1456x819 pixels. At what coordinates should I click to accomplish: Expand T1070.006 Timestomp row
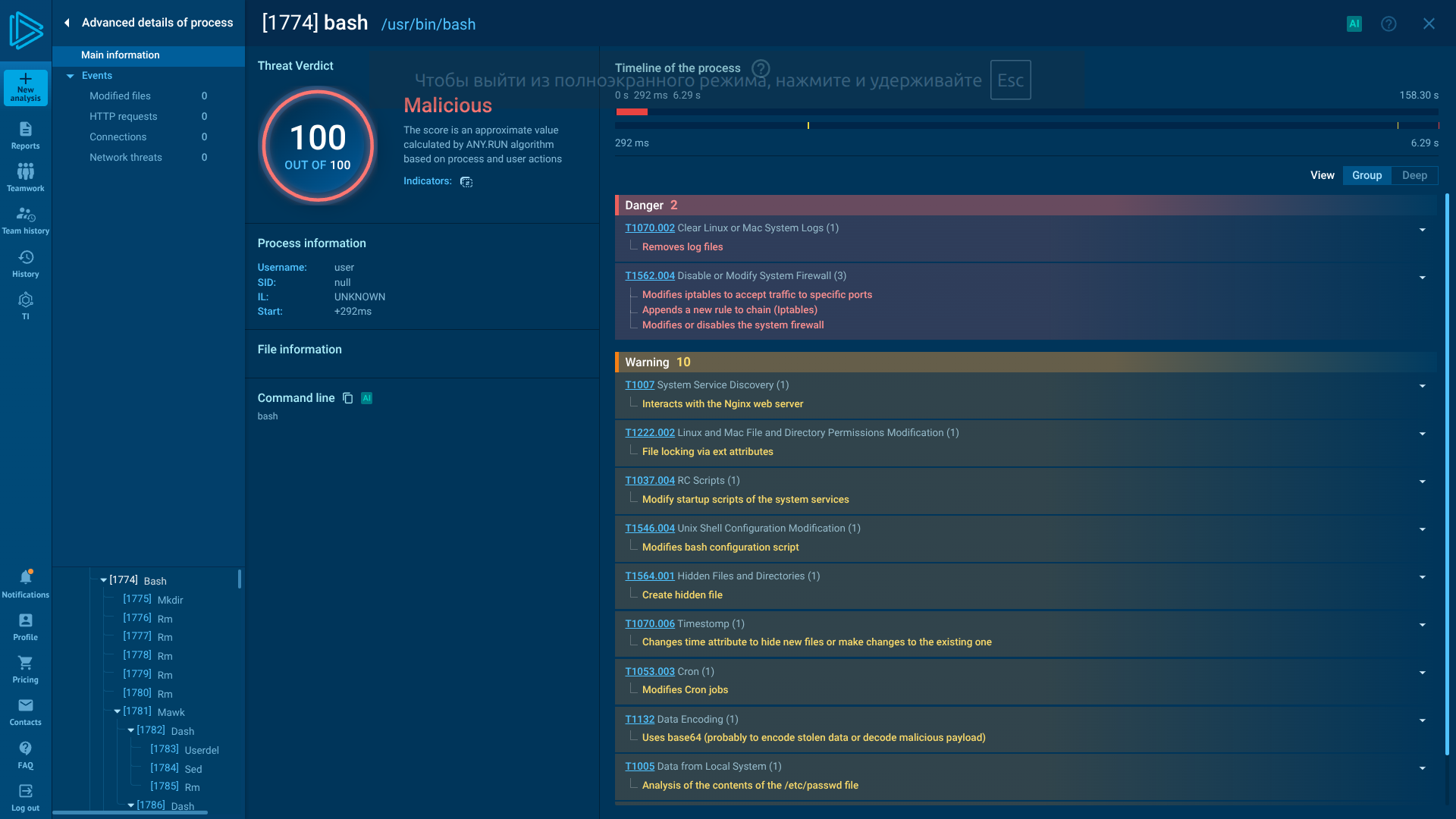[x=1422, y=625]
